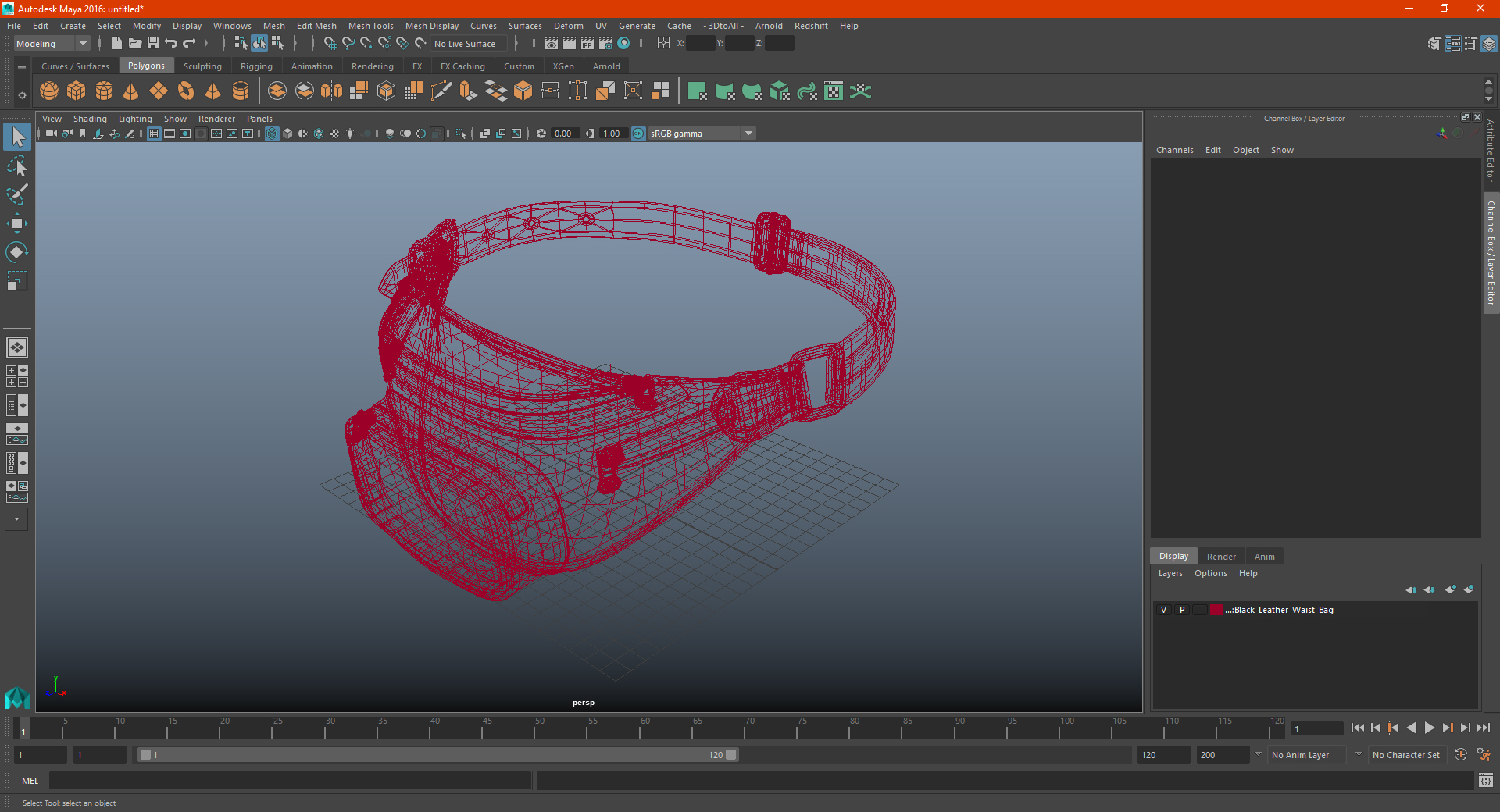Activate the Rotate tool
This screenshot has width=1500, height=812.
point(17,252)
